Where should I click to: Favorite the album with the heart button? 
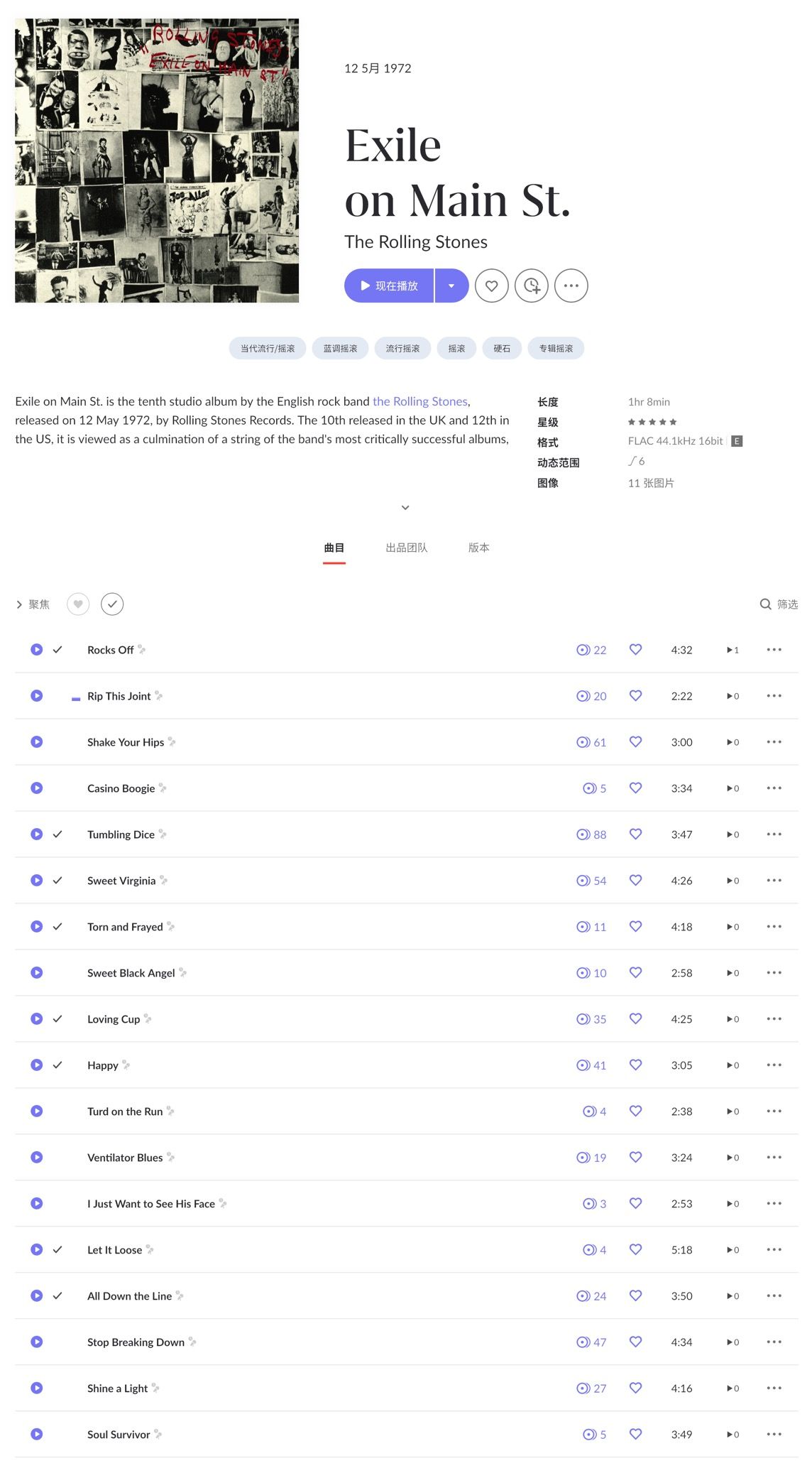pos(492,286)
